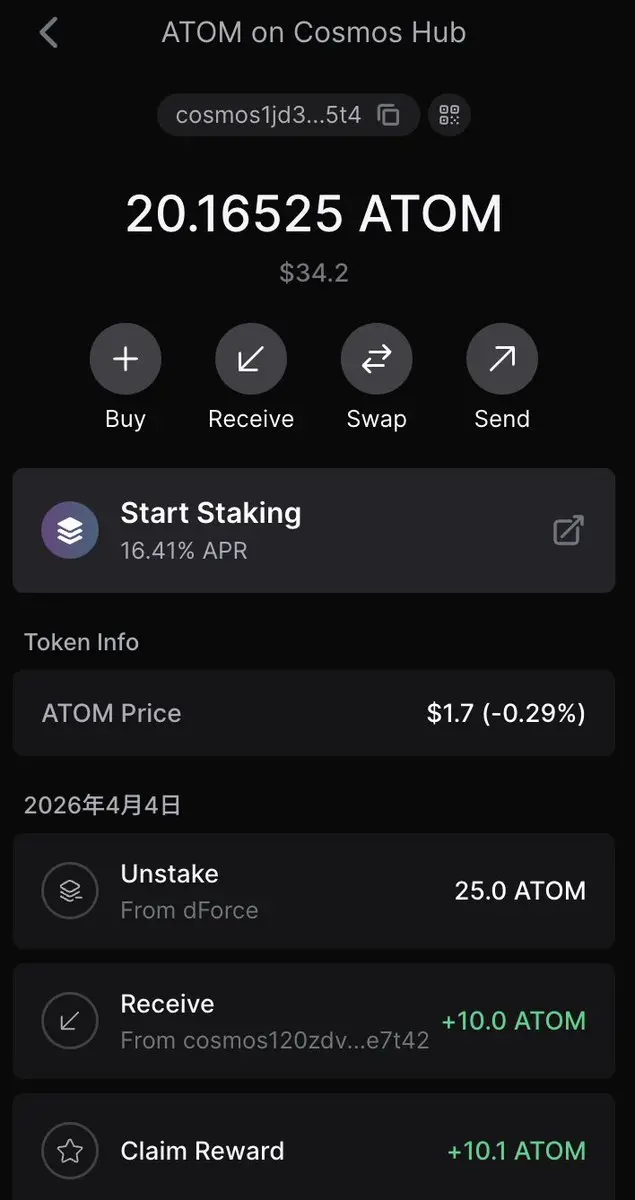Go back using the top-left arrow

[49, 33]
